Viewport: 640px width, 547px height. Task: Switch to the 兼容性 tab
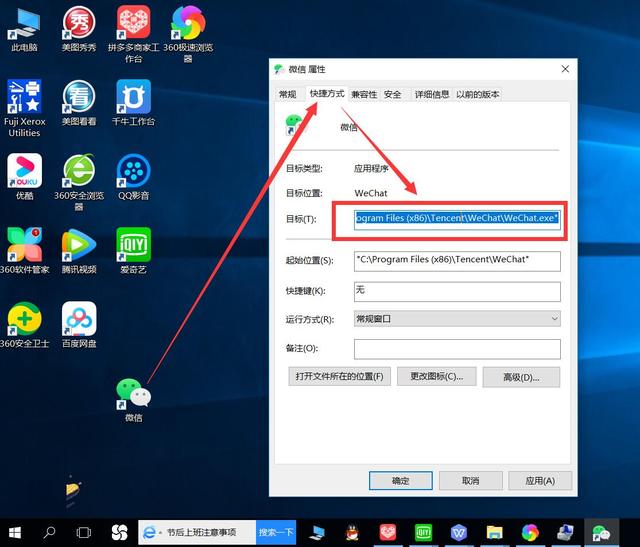(364, 94)
